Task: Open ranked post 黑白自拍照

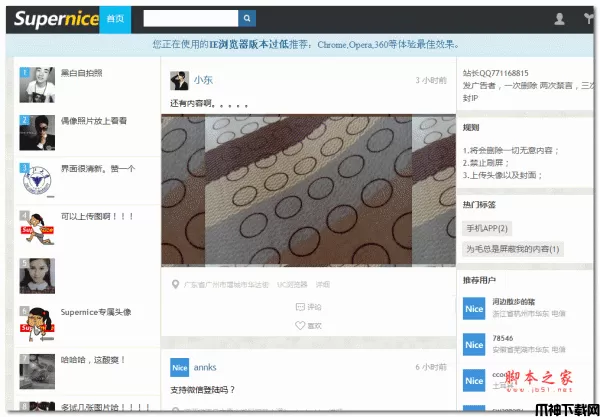Action: coord(81,74)
